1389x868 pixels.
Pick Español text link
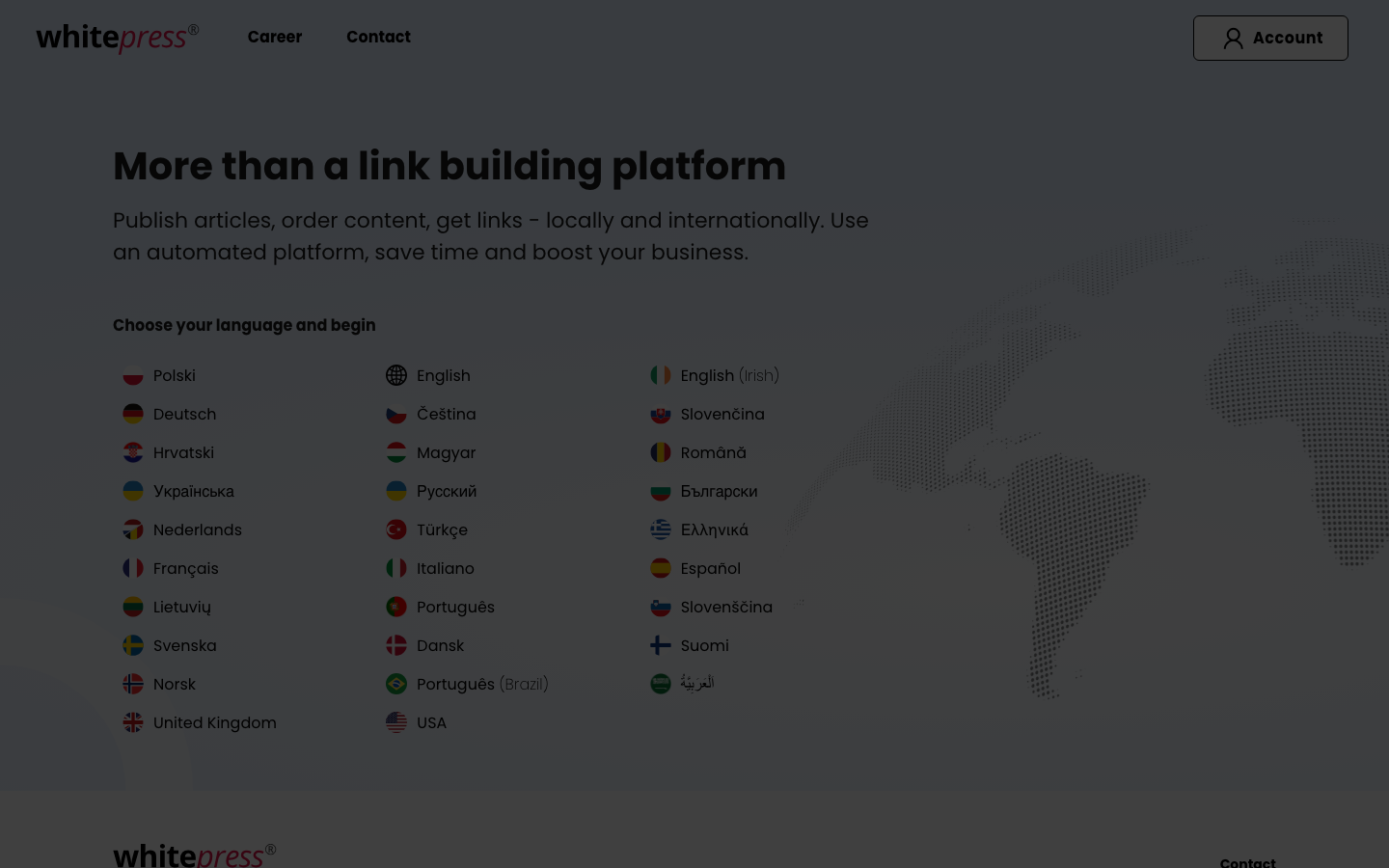tap(711, 568)
